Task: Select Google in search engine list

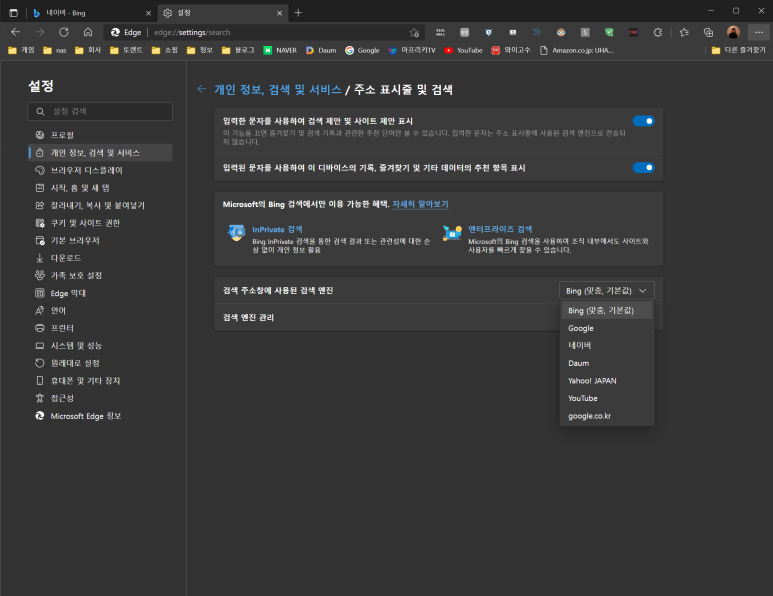Action: (x=607, y=328)
